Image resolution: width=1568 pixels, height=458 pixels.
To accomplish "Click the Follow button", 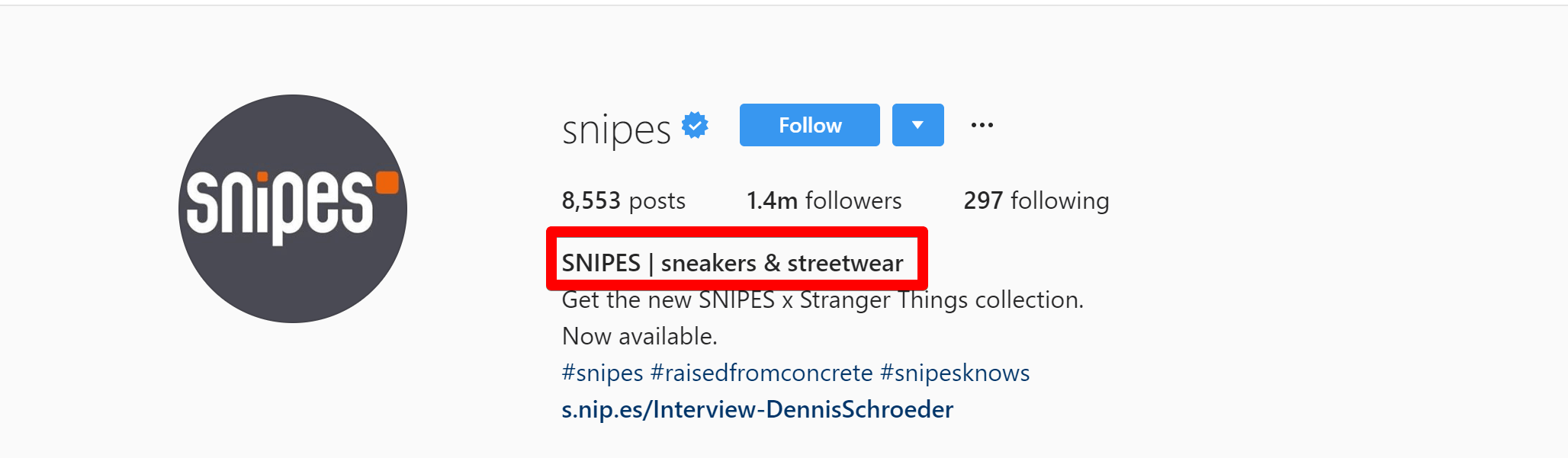I will click(809, 125).
